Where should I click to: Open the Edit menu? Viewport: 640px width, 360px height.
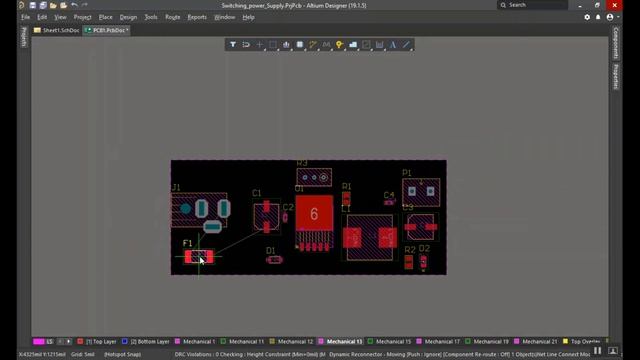click(x=42, y=17)
